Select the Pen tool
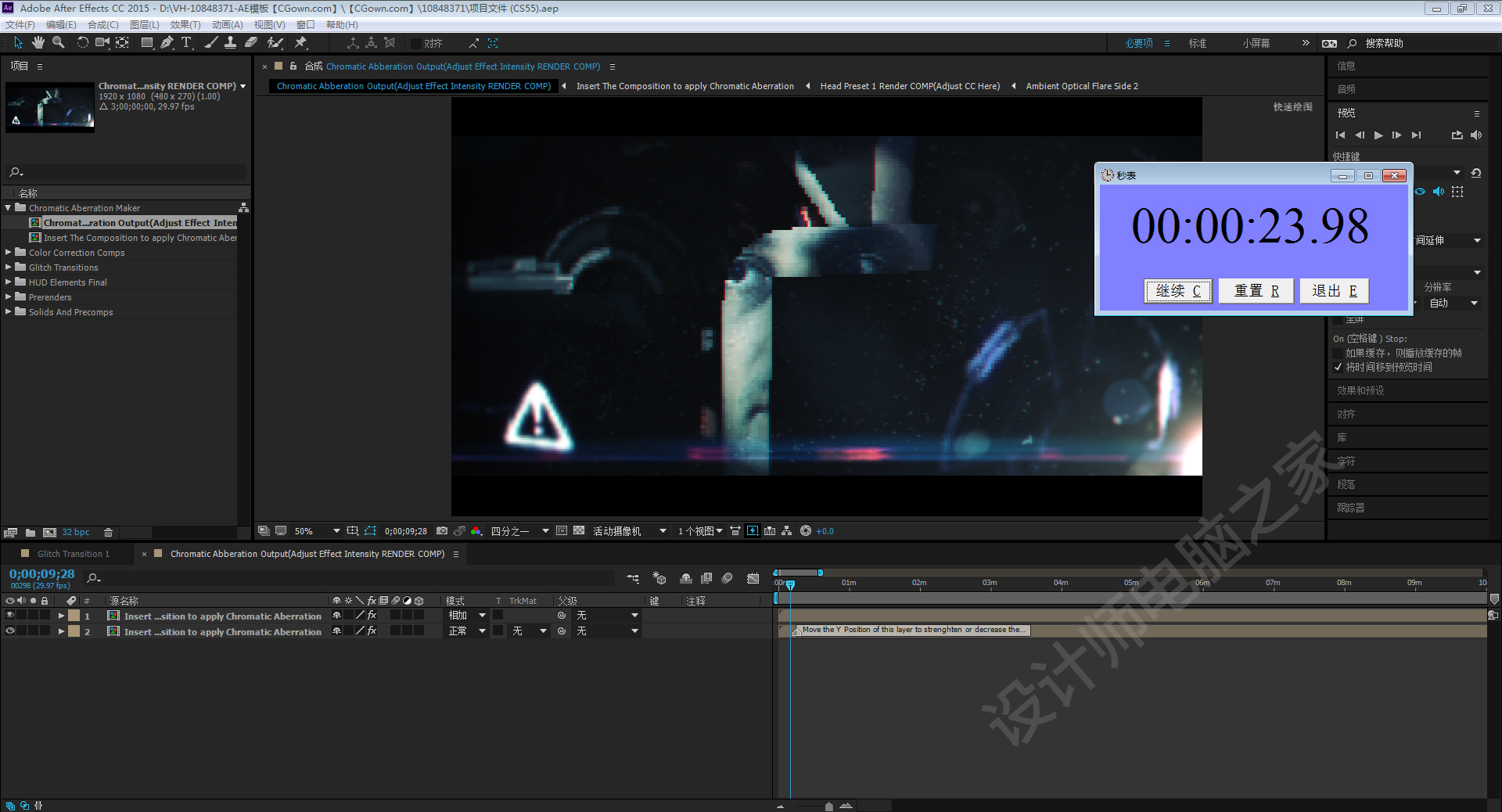This screenshot has width=1502, height=812. pyautogui.click(x=167, y=42)
